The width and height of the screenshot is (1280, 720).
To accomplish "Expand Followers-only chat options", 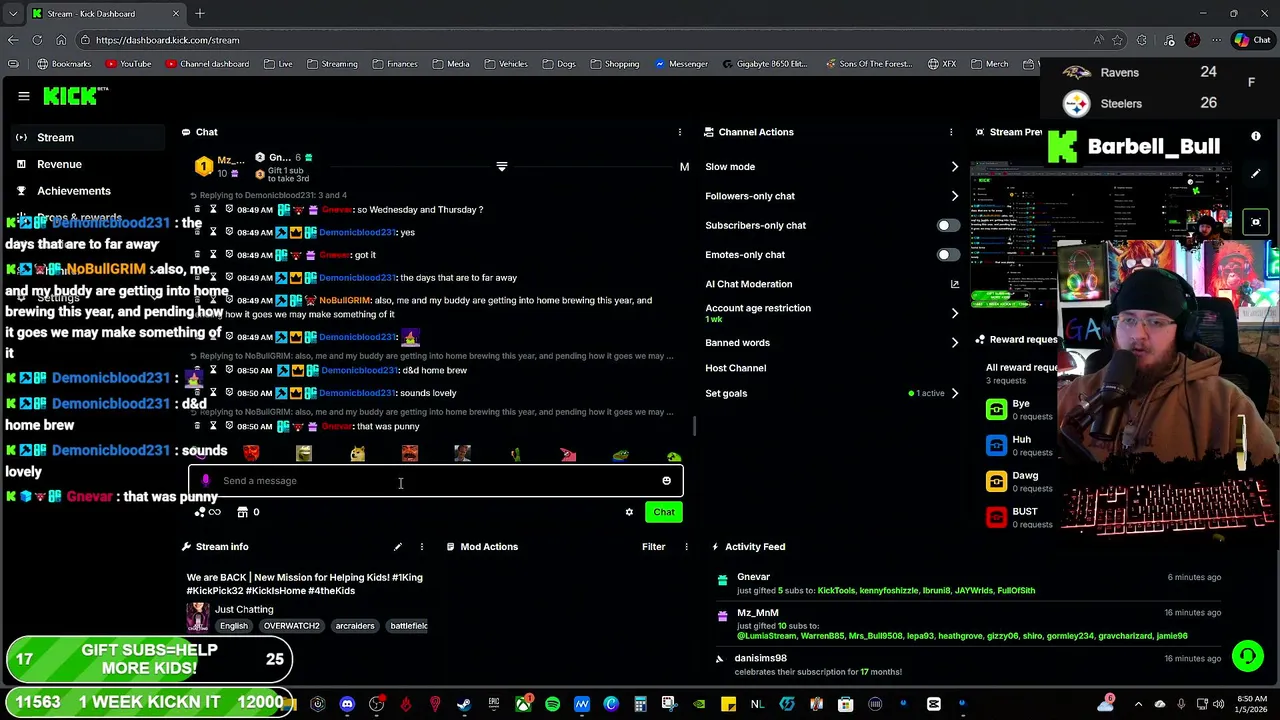I will click(954, 196).
